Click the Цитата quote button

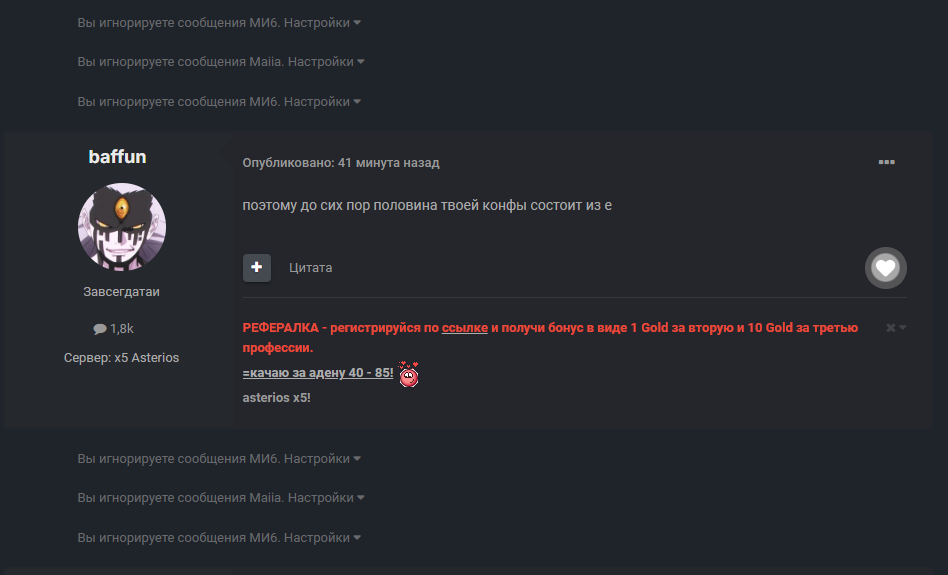(310, 268)
